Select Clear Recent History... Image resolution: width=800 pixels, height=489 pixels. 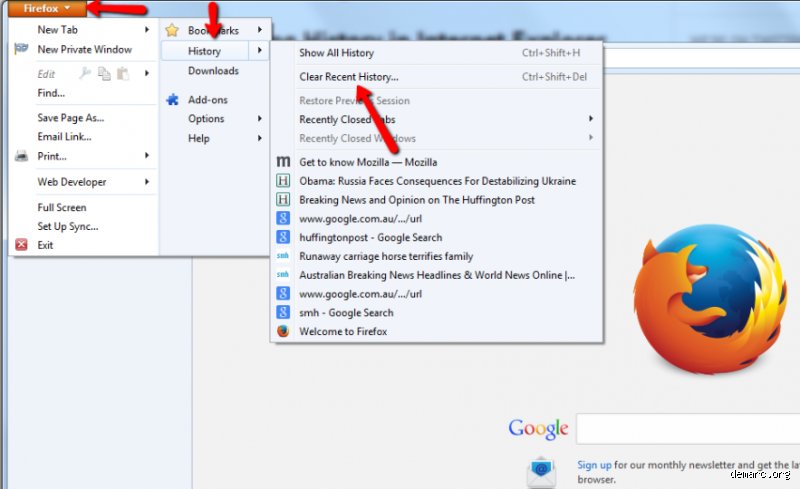(349, 77)
